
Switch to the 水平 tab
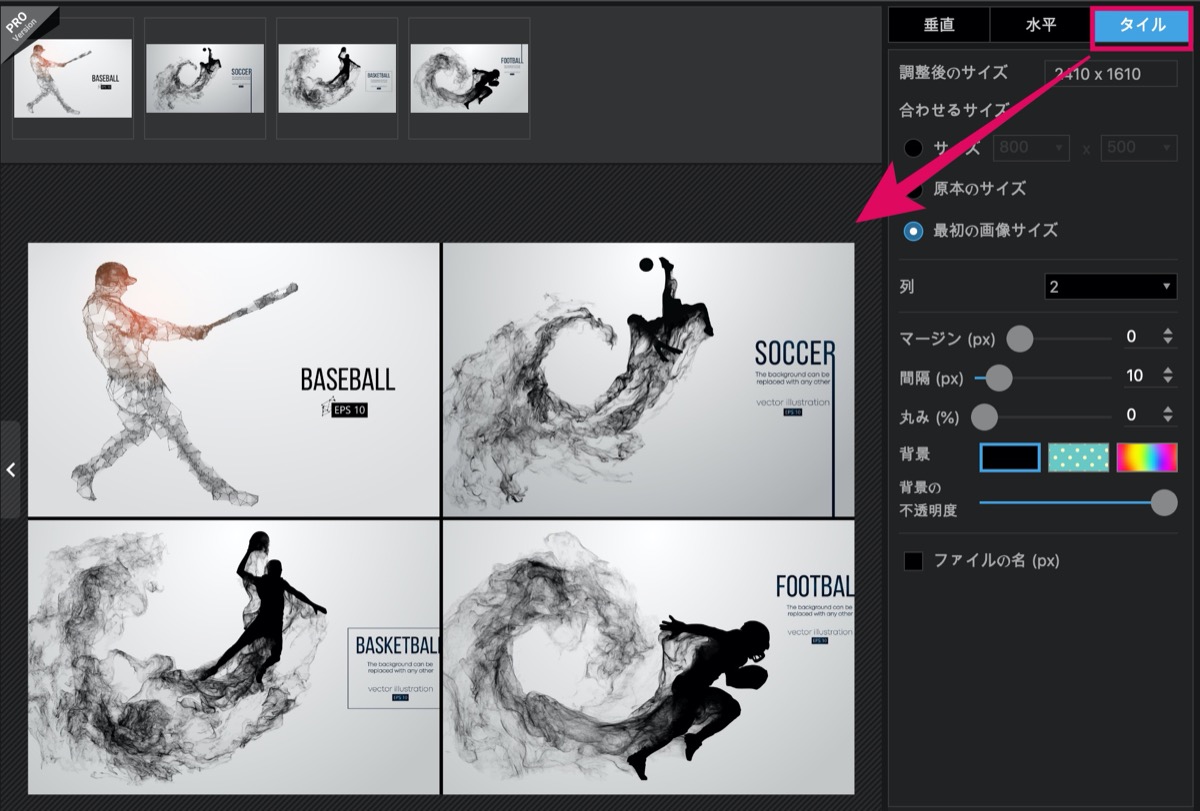(x=1041, y=25)
